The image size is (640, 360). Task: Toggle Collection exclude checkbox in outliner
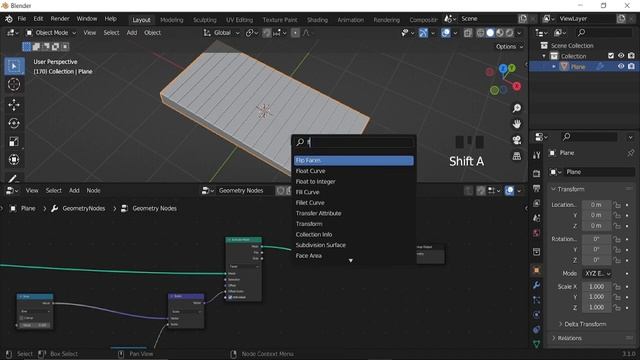[611, 56]
